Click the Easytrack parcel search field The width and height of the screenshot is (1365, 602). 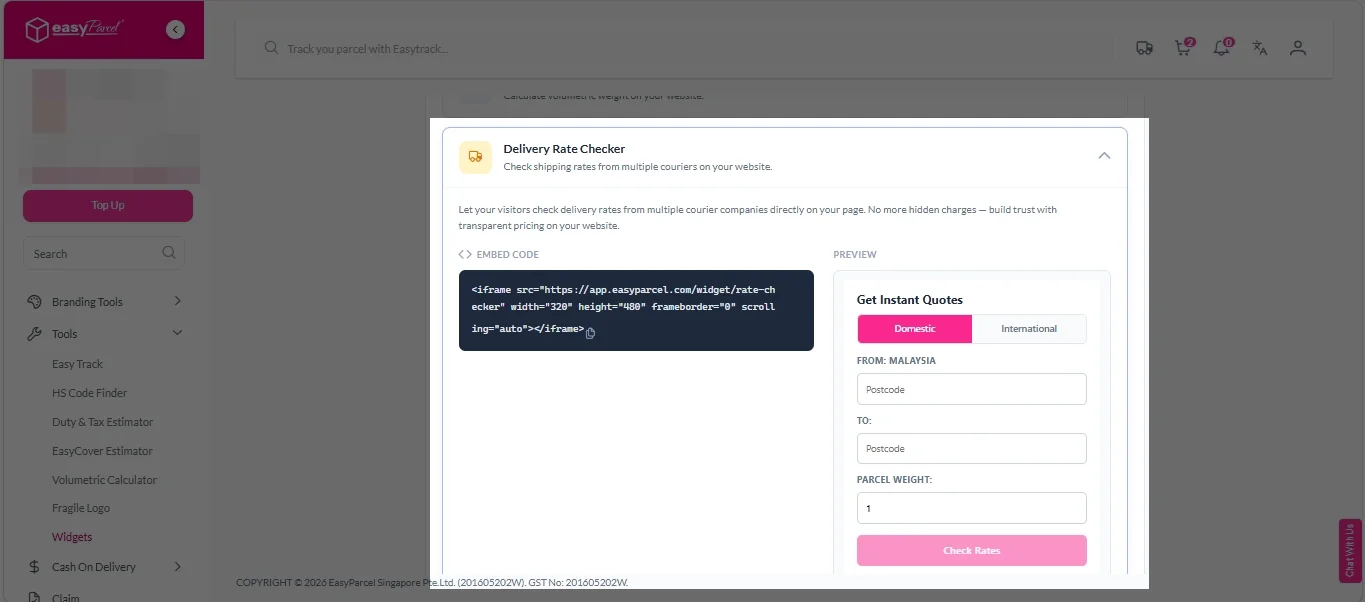click(x=690, y=48)
